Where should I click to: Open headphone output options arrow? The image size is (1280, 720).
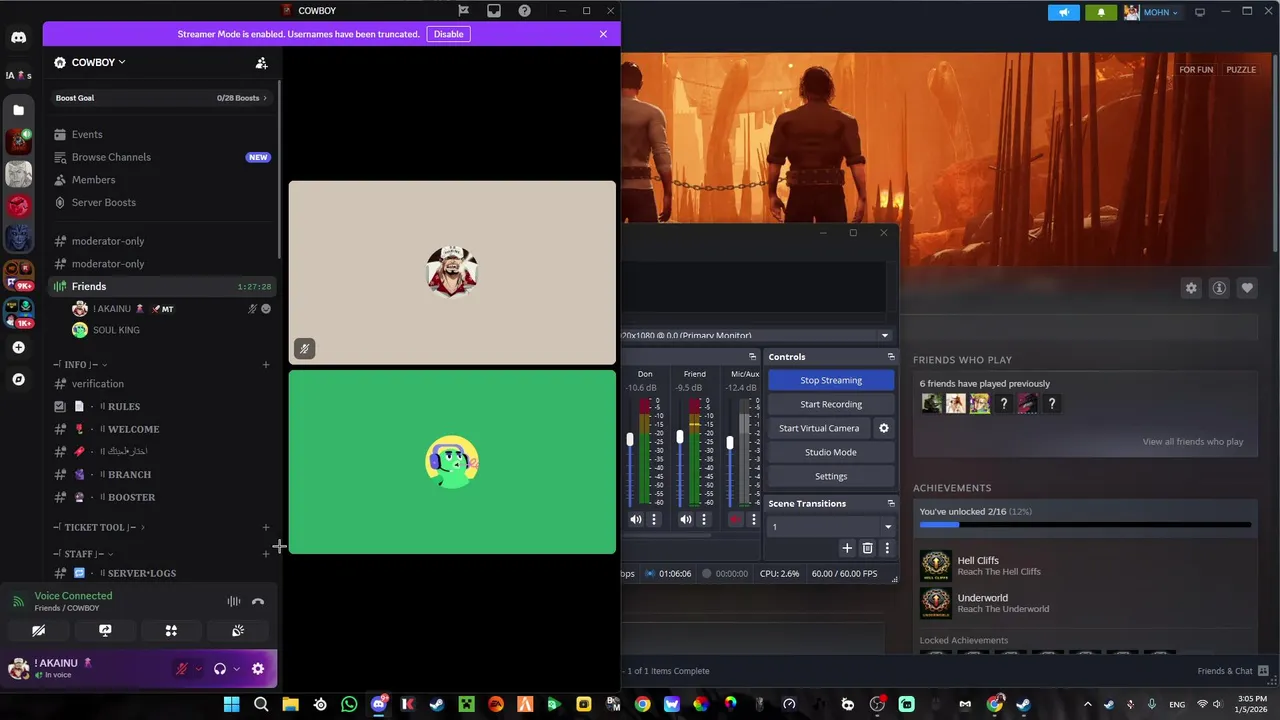(236, 669)
